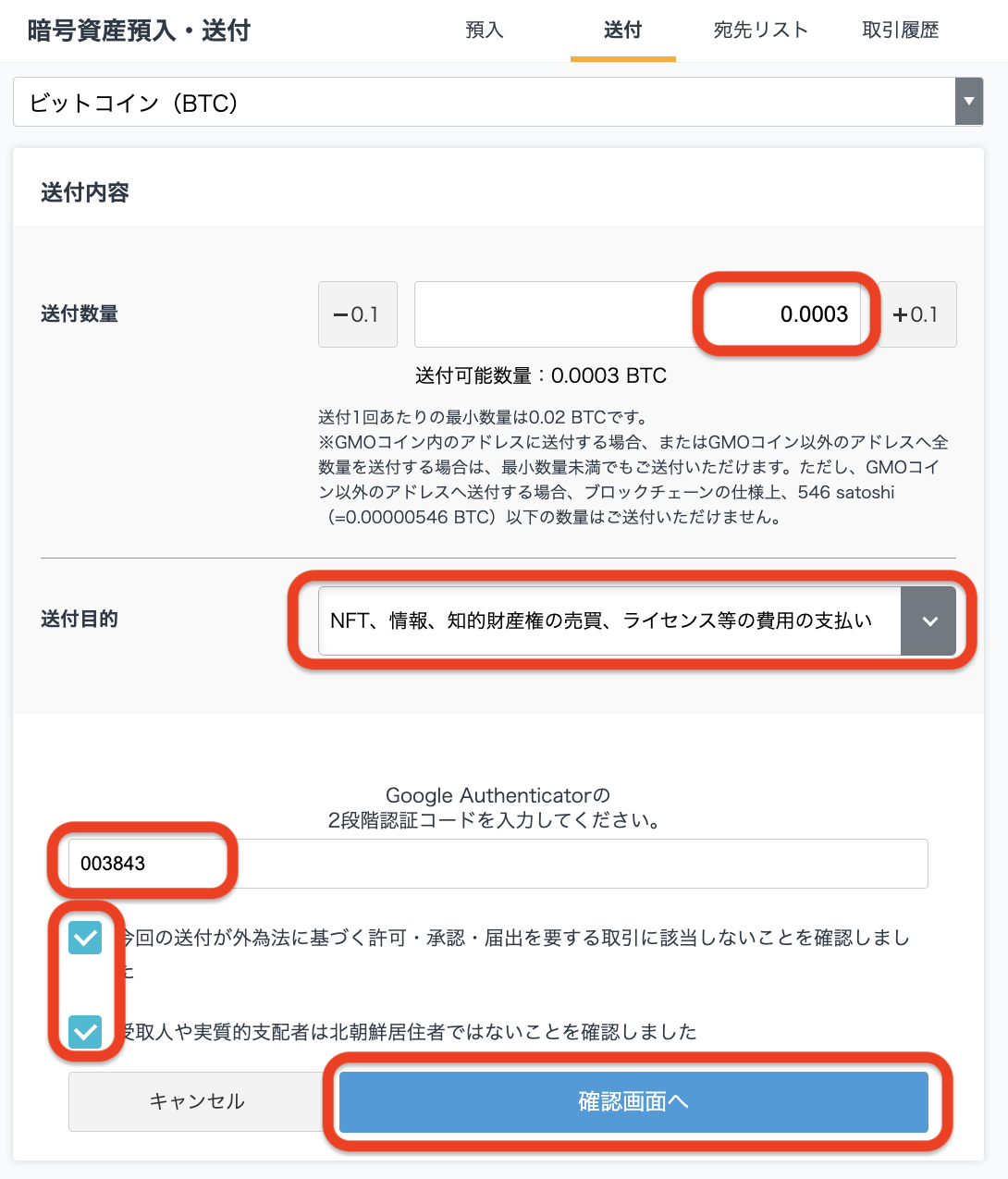
Task: Click the 送付可能数量 0.0003 BTC text
Action: click(x=541, y=375)
